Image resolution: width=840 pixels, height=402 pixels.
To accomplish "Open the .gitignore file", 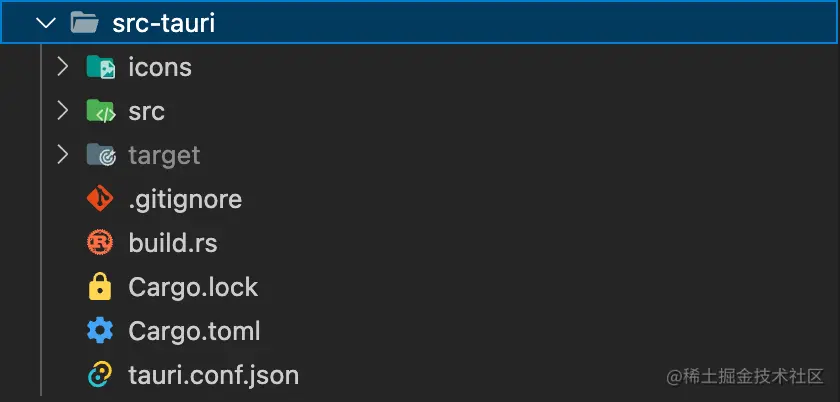I will pos(185,199).
